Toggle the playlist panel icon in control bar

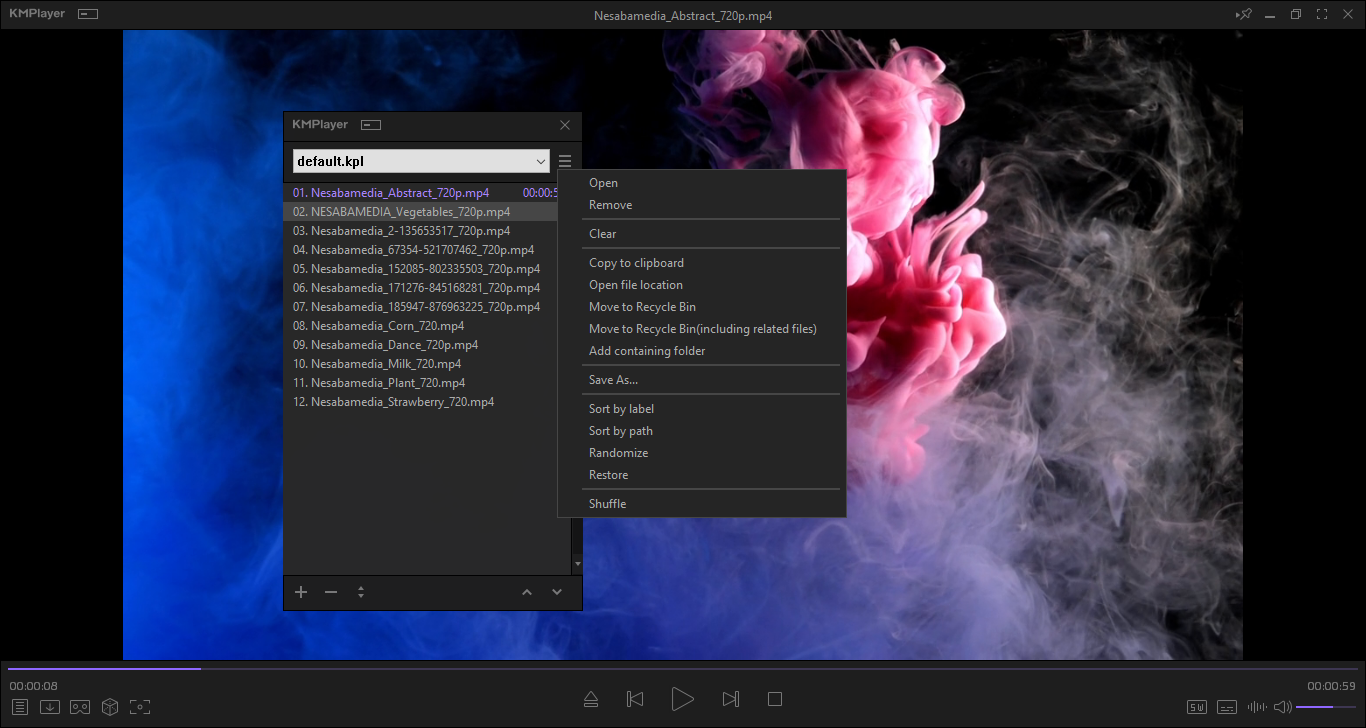pos(20,707)
